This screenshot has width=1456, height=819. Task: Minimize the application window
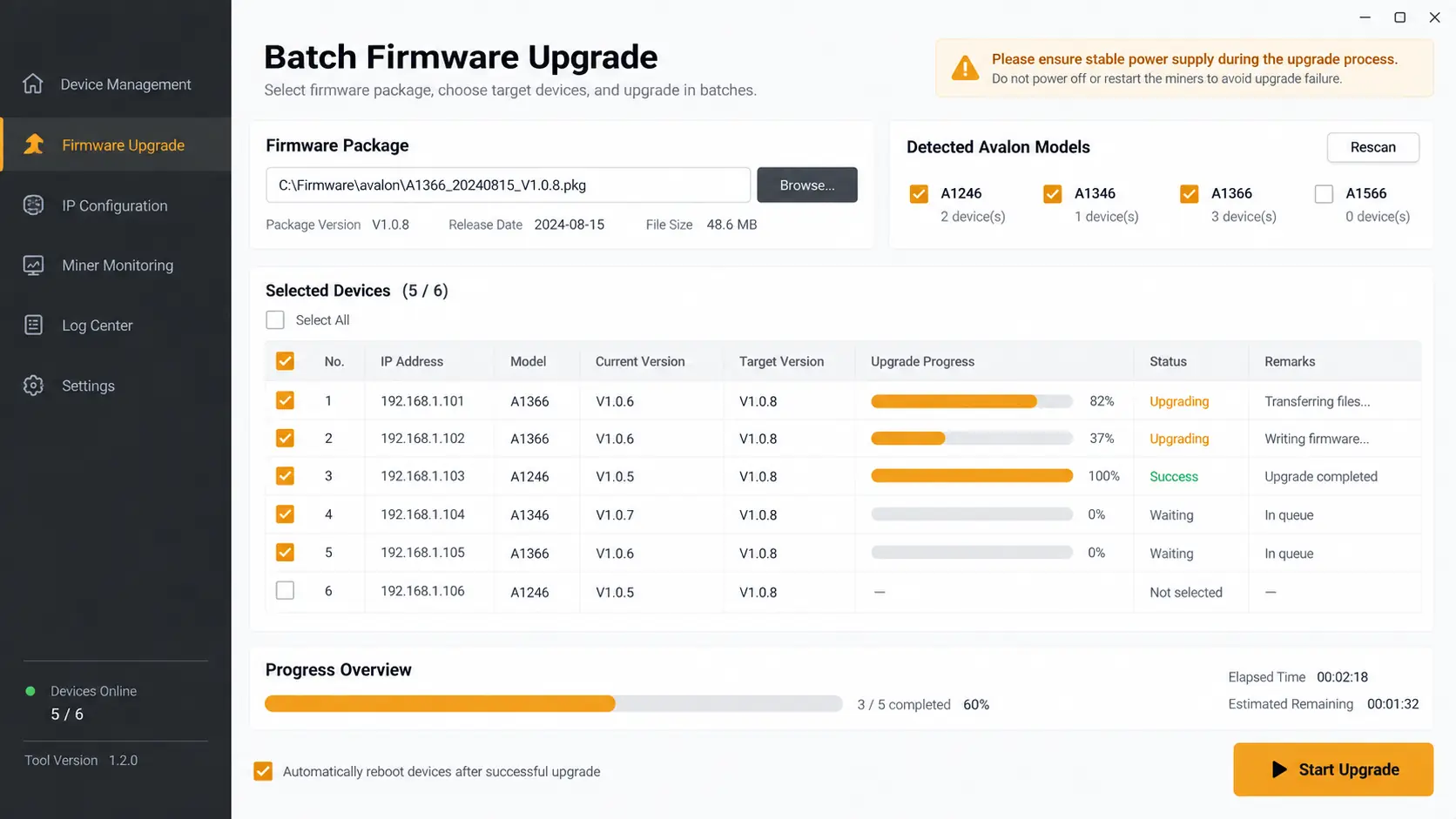coord(1365,17)
